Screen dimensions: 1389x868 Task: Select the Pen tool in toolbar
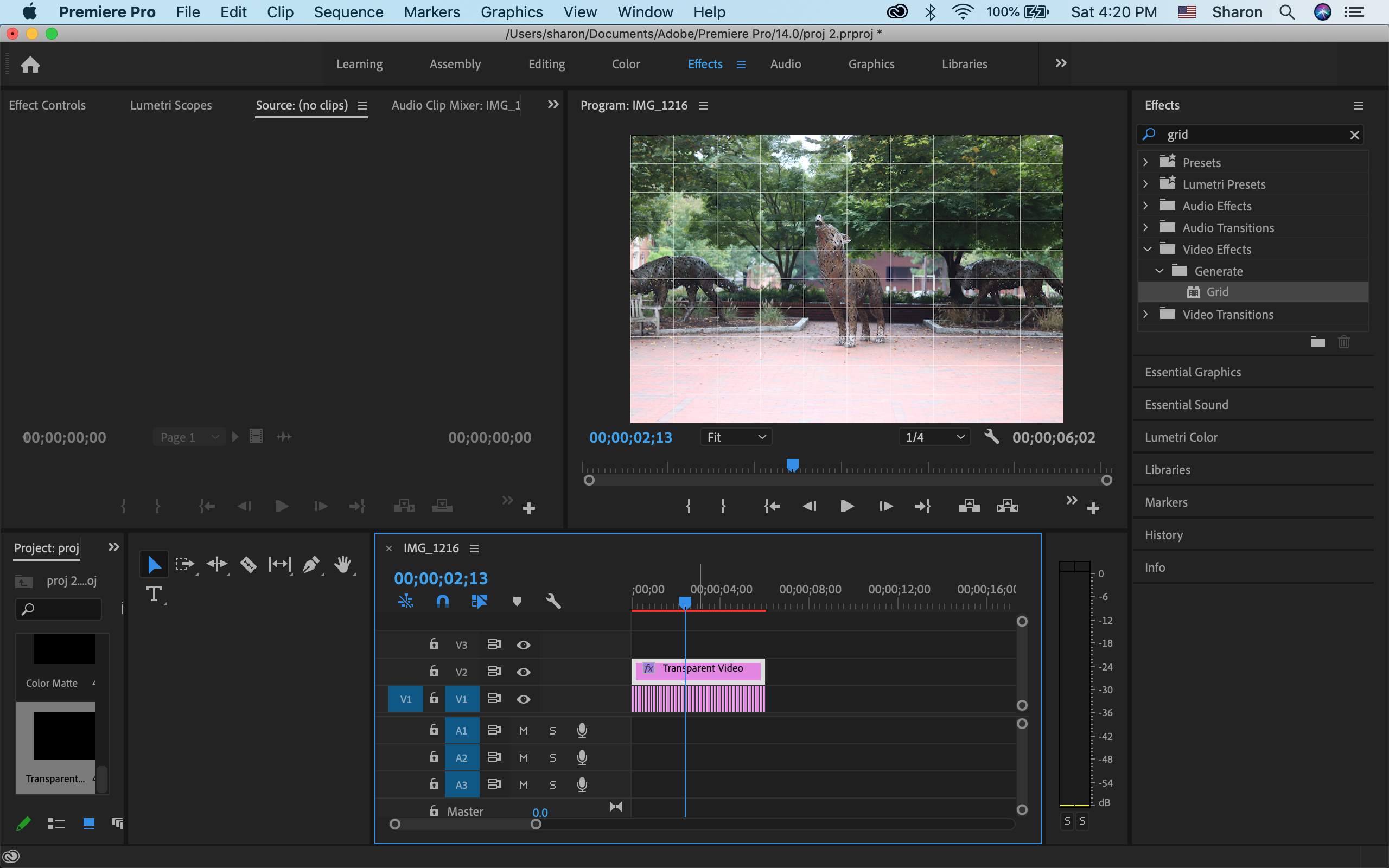click(x=310, y=565)
